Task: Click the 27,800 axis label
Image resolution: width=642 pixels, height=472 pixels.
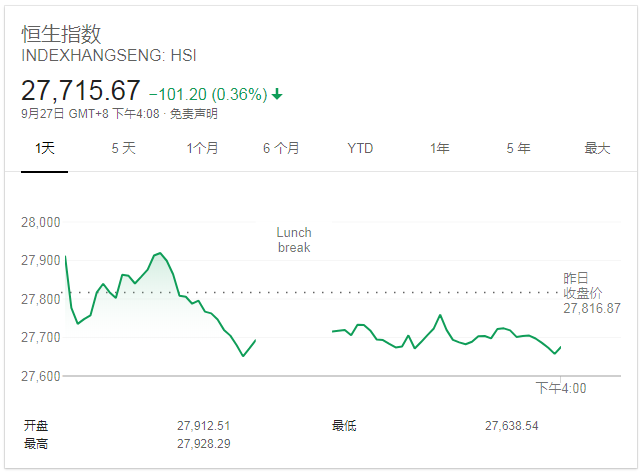Action: click(x=41, y=299)
